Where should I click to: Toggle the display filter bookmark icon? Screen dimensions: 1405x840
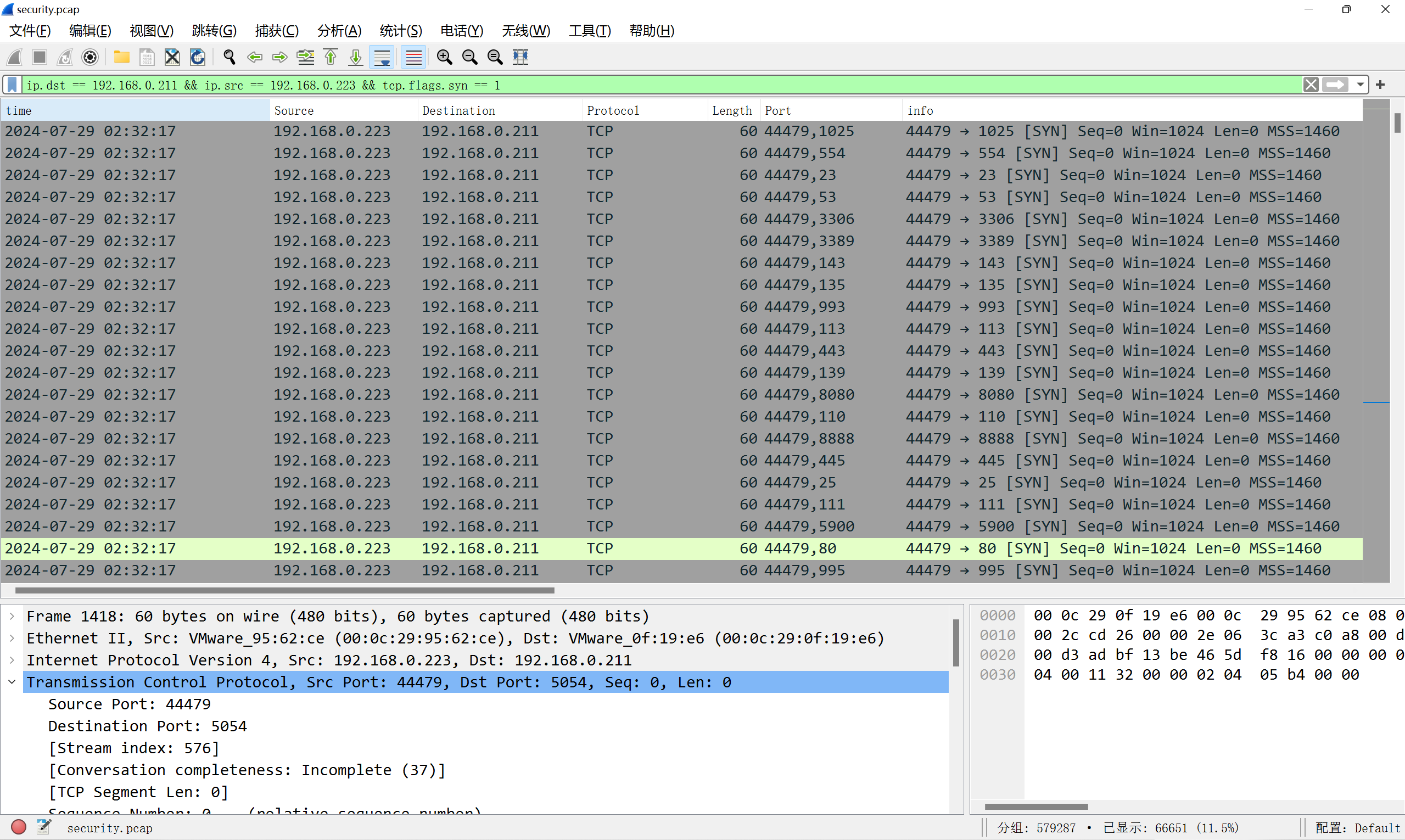click(13, 85)
